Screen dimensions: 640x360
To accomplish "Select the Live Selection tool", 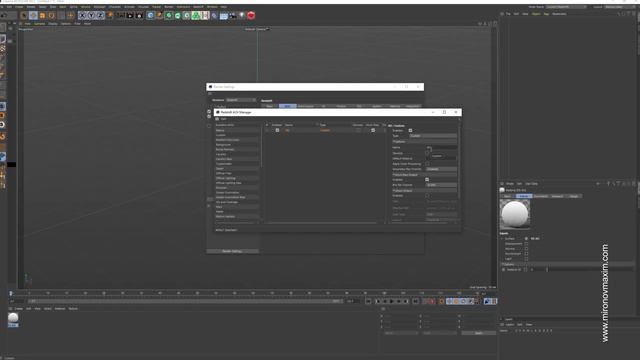I will (x=24, y=16).
